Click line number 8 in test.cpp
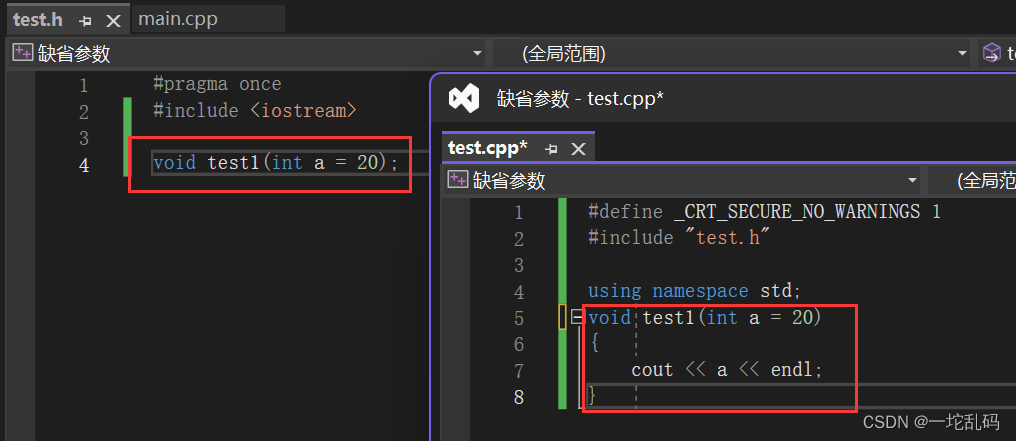This screenshot has height=441, width=1016. click(x=518, y=396)
